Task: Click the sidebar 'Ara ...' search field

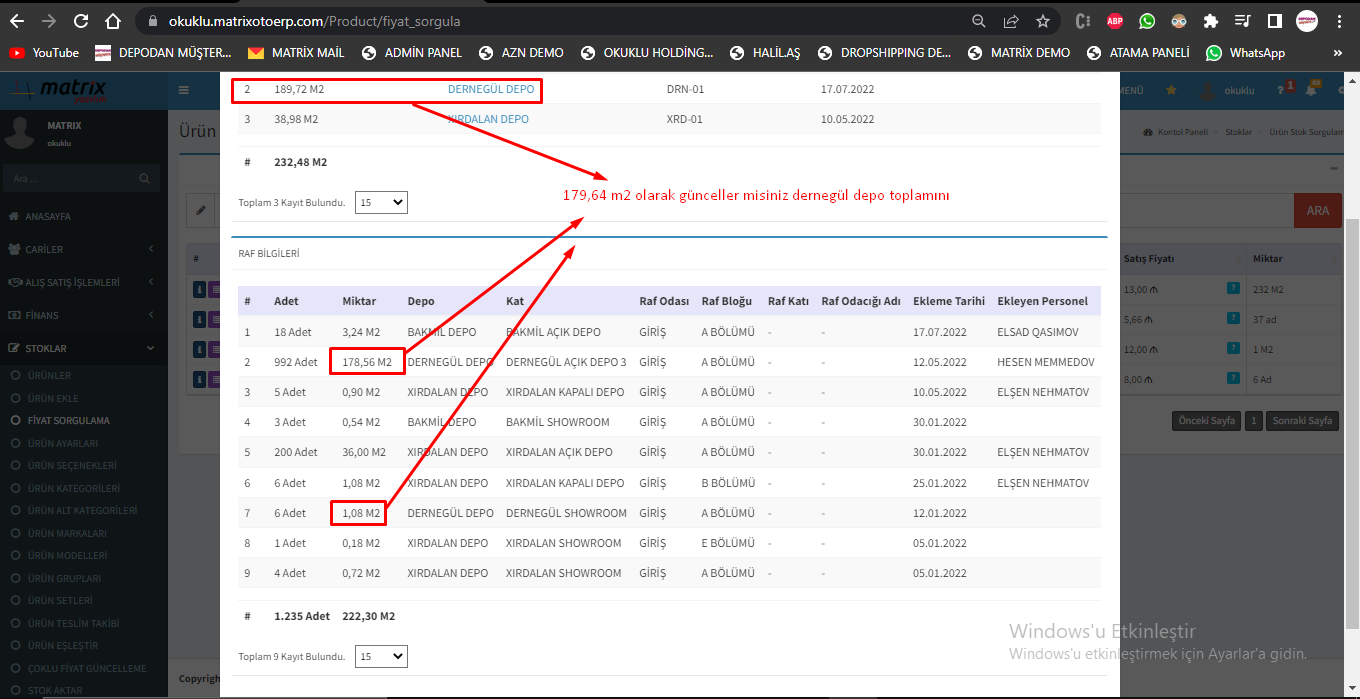Action: click(70, 179)
